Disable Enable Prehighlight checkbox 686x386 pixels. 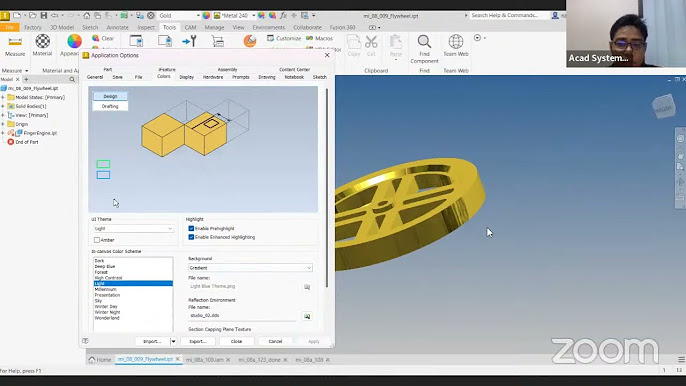(x=191, y=228)
